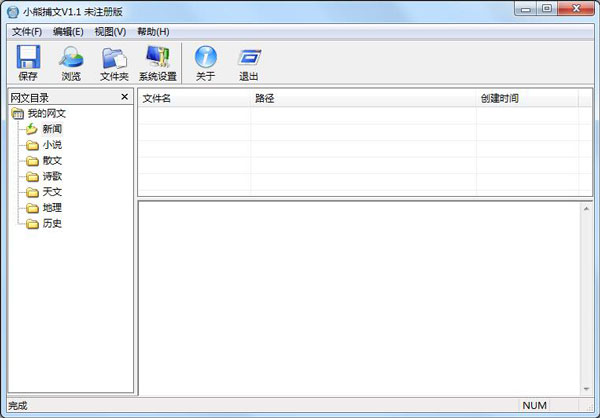Click the folder icon beside 历史
This screenshot has height=418, width=600.
[32, 224]
